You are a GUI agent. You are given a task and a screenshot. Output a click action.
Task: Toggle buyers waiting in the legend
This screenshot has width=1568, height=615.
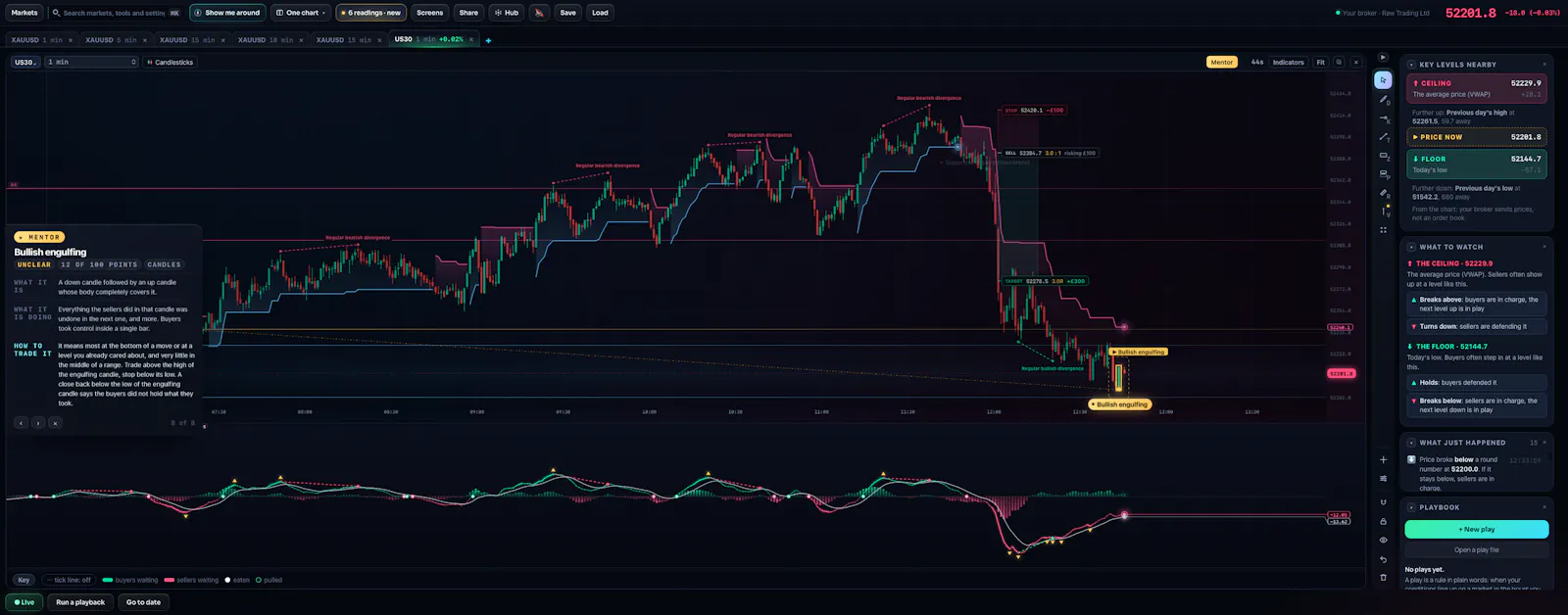pos(130,580)
